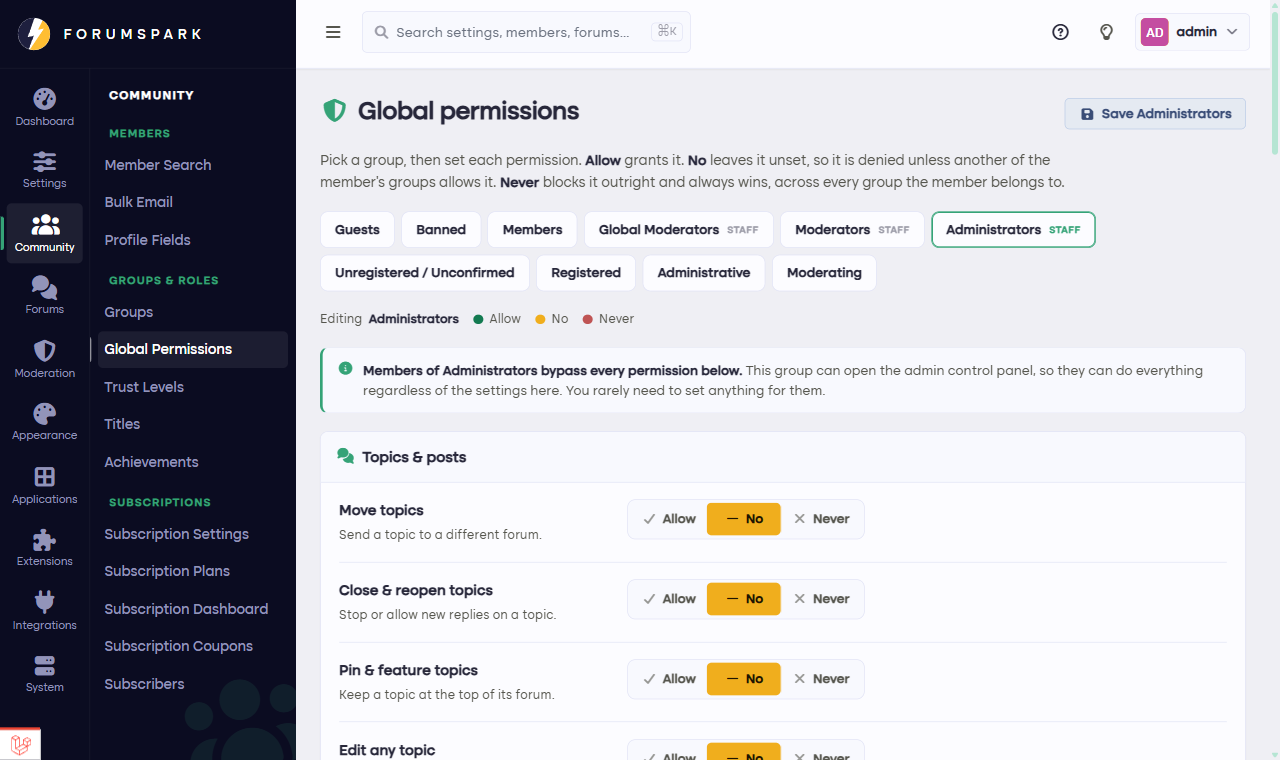The image size is (1280, 760).
Task: Open the Applications grid icon
Action: coord(44,476)
